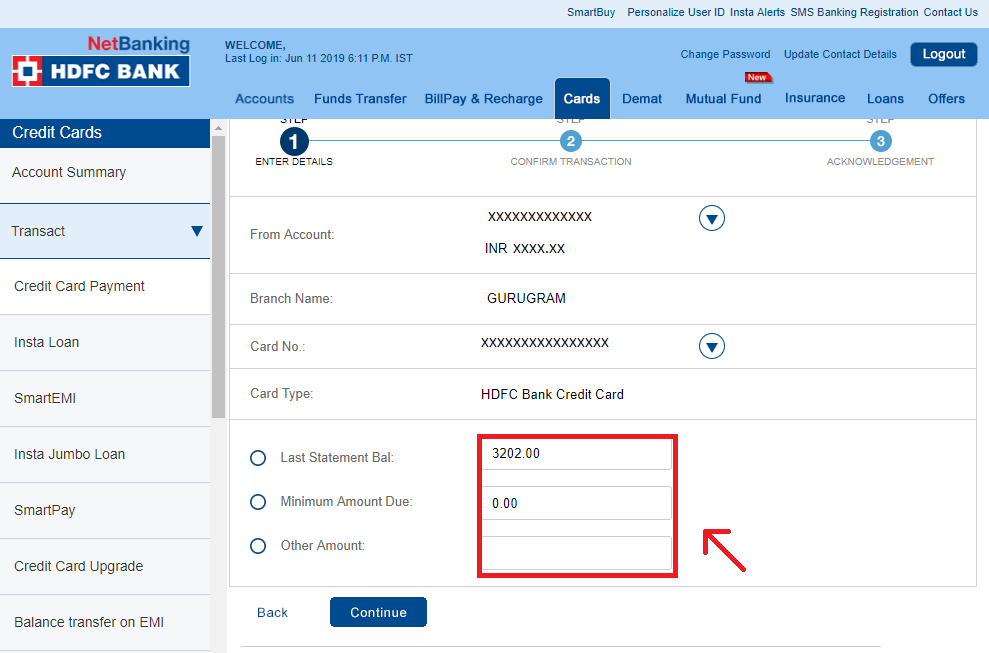Open Personalize User ID link
Screen dimensions: 989x653
tap(676, 12)
